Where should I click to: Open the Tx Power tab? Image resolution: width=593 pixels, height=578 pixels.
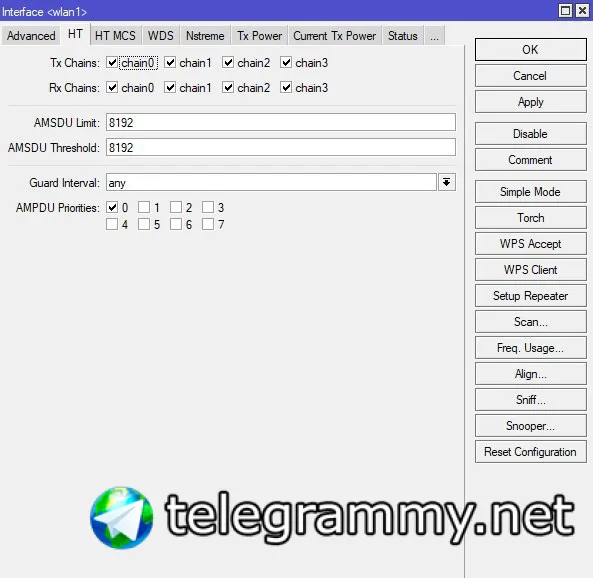pyautogui.click(x=259, y=36)
